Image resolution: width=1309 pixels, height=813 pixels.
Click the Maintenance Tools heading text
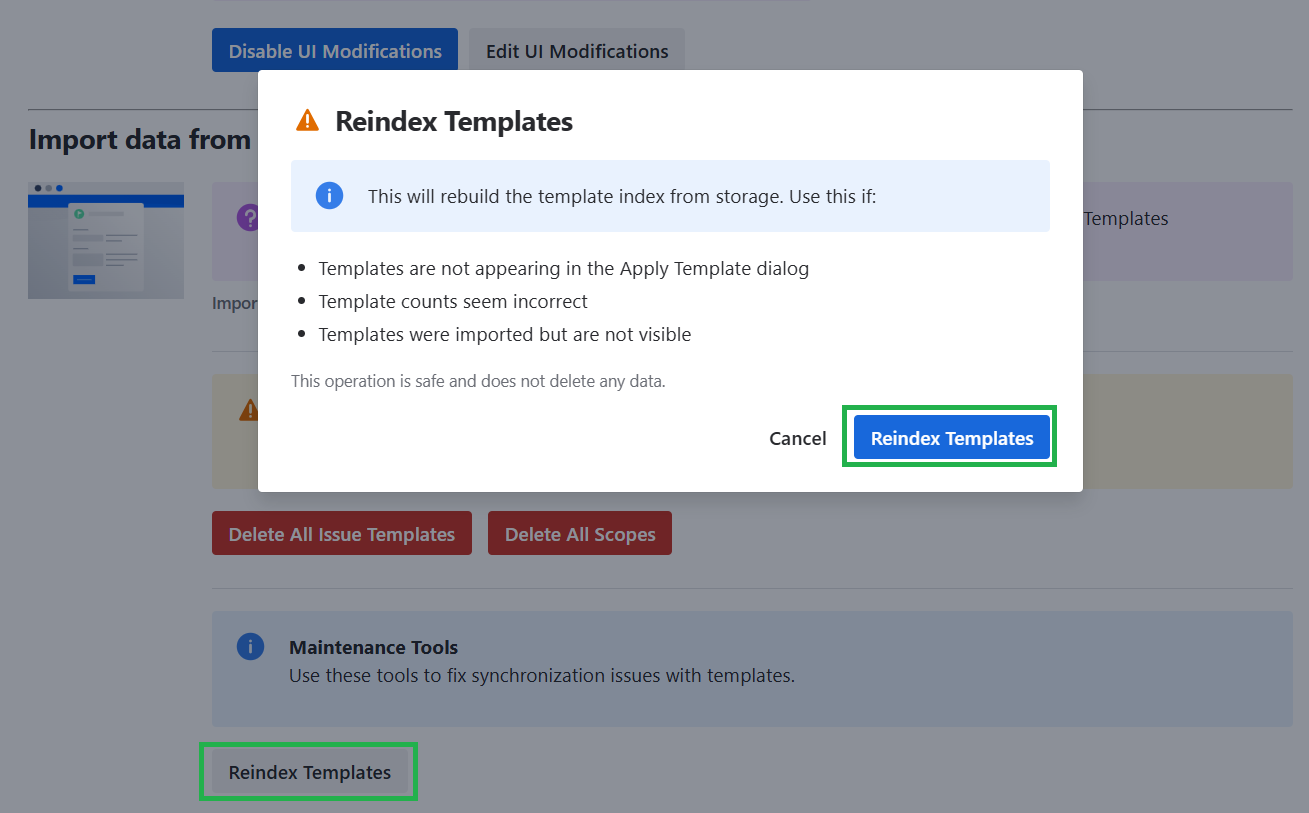(x=373, y=648)
